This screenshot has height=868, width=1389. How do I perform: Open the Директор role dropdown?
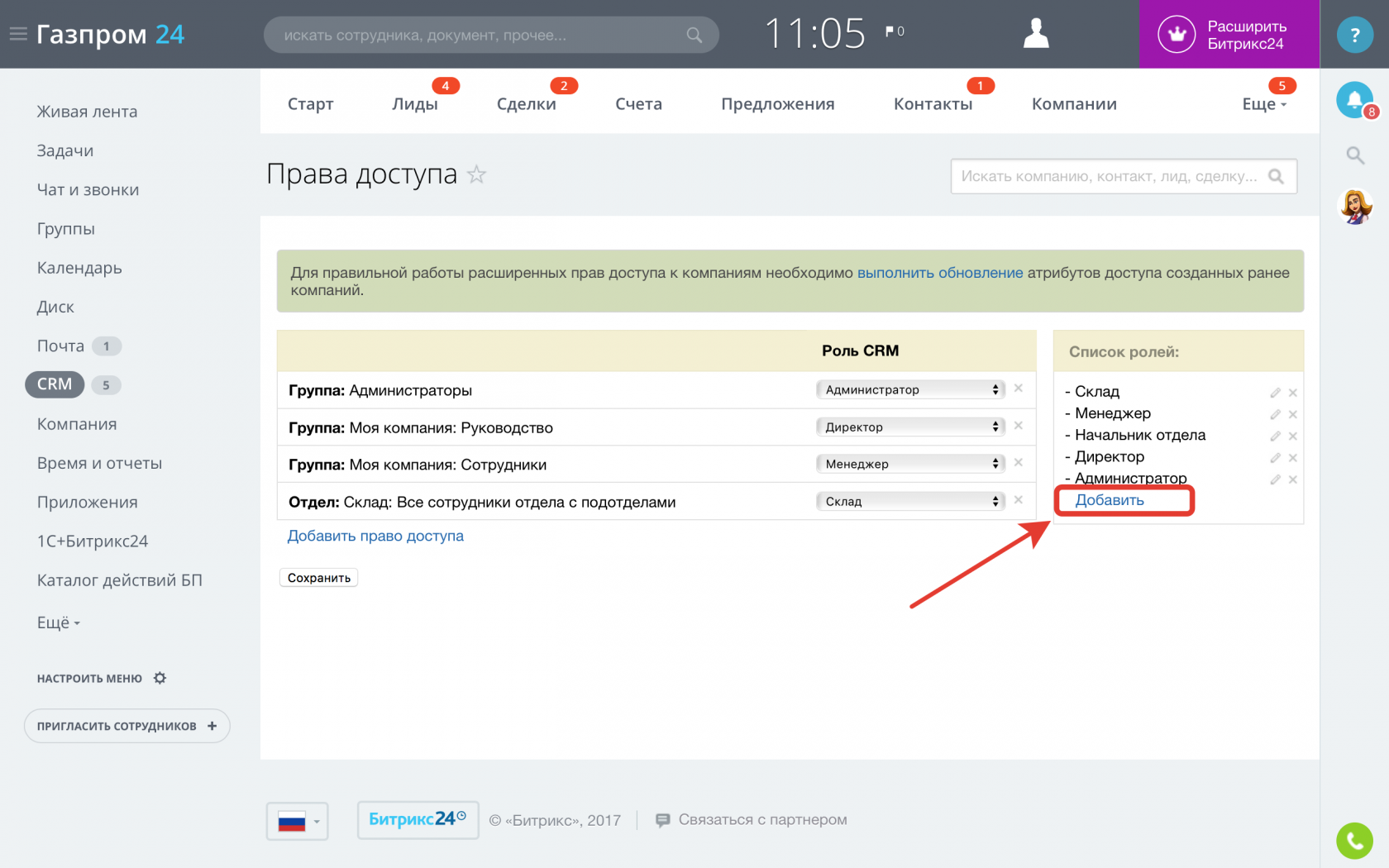[909, 427]
